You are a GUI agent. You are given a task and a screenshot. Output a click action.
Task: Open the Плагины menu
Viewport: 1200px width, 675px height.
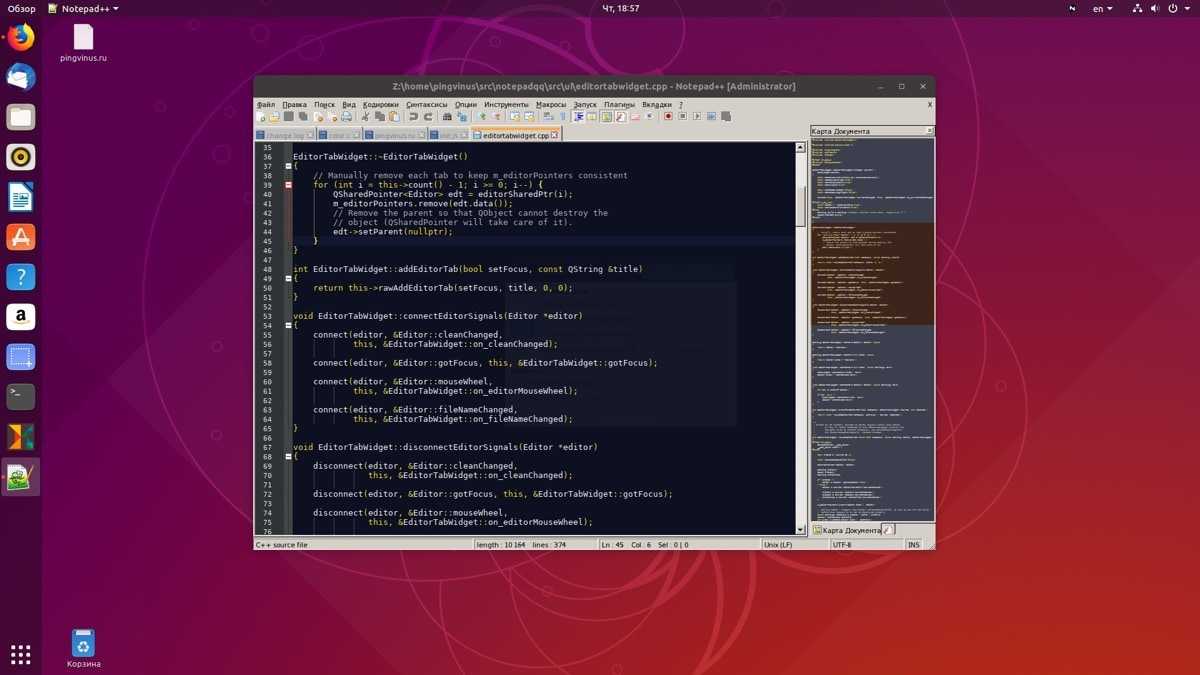pos(619,104)
